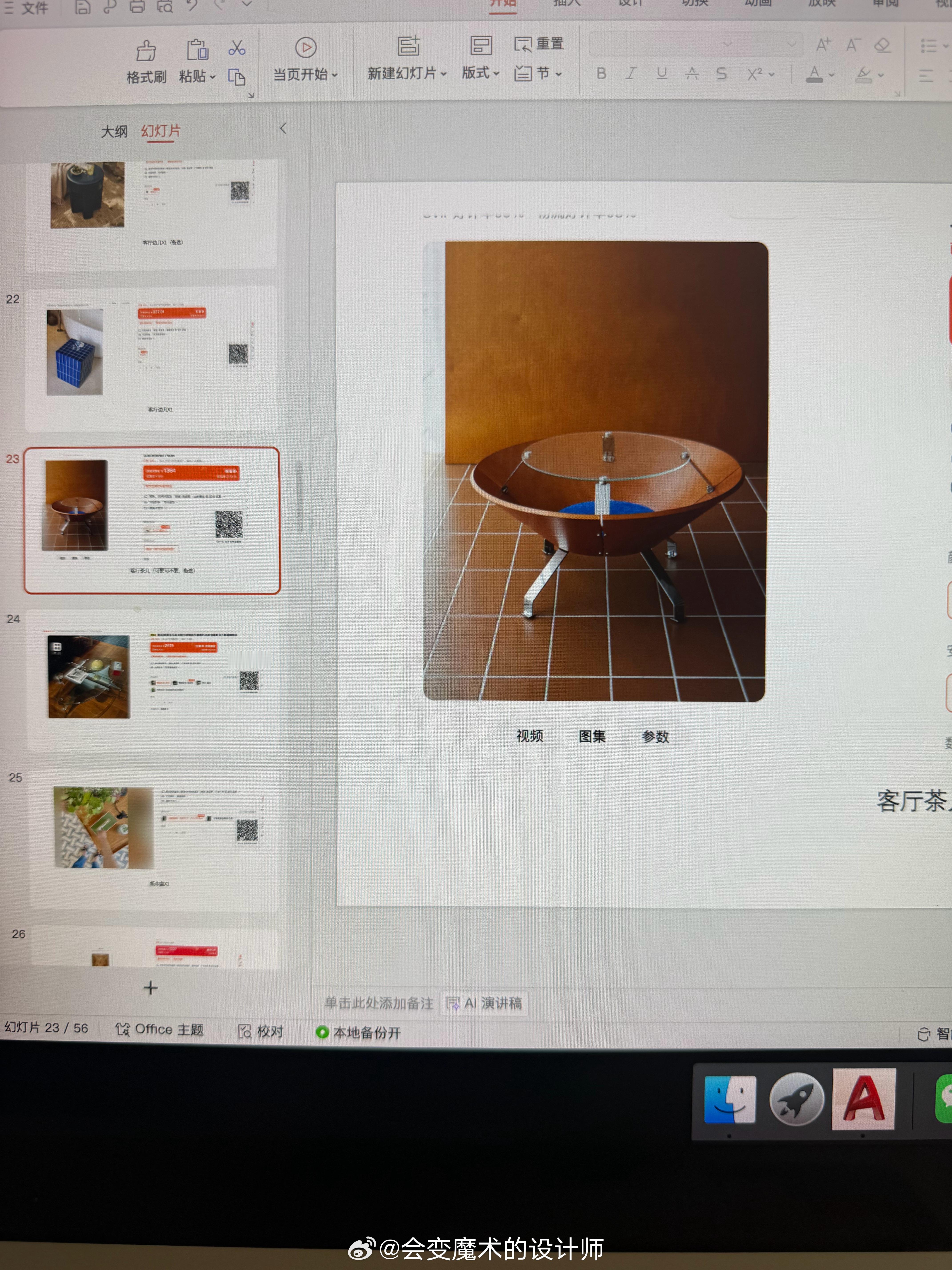The height and width of the screenshot is (1270, 952).
Task: Click slide counter 幻灯片 23 / 56
Action: point(46,1027)
